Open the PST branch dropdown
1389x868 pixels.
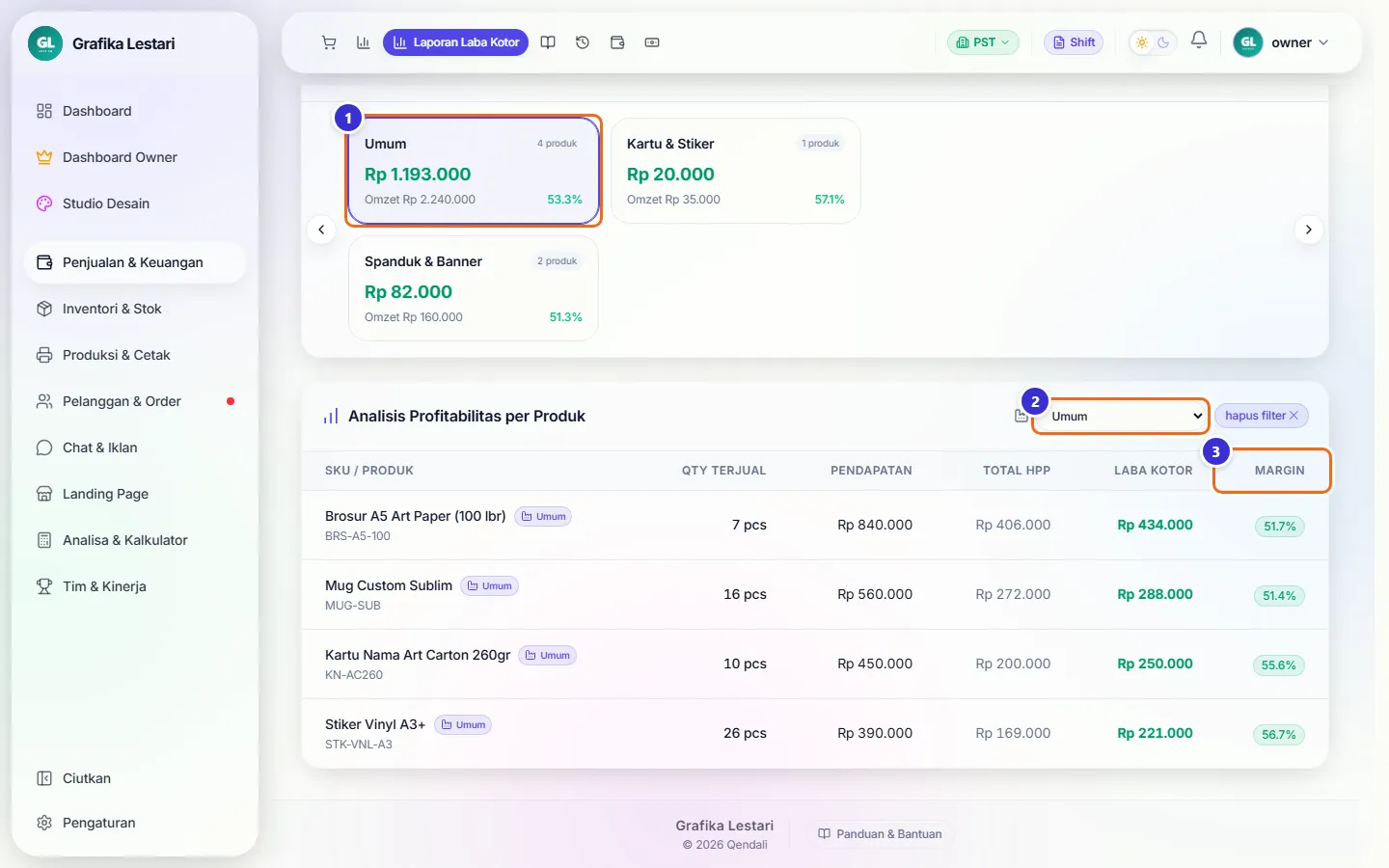point(983,42)
